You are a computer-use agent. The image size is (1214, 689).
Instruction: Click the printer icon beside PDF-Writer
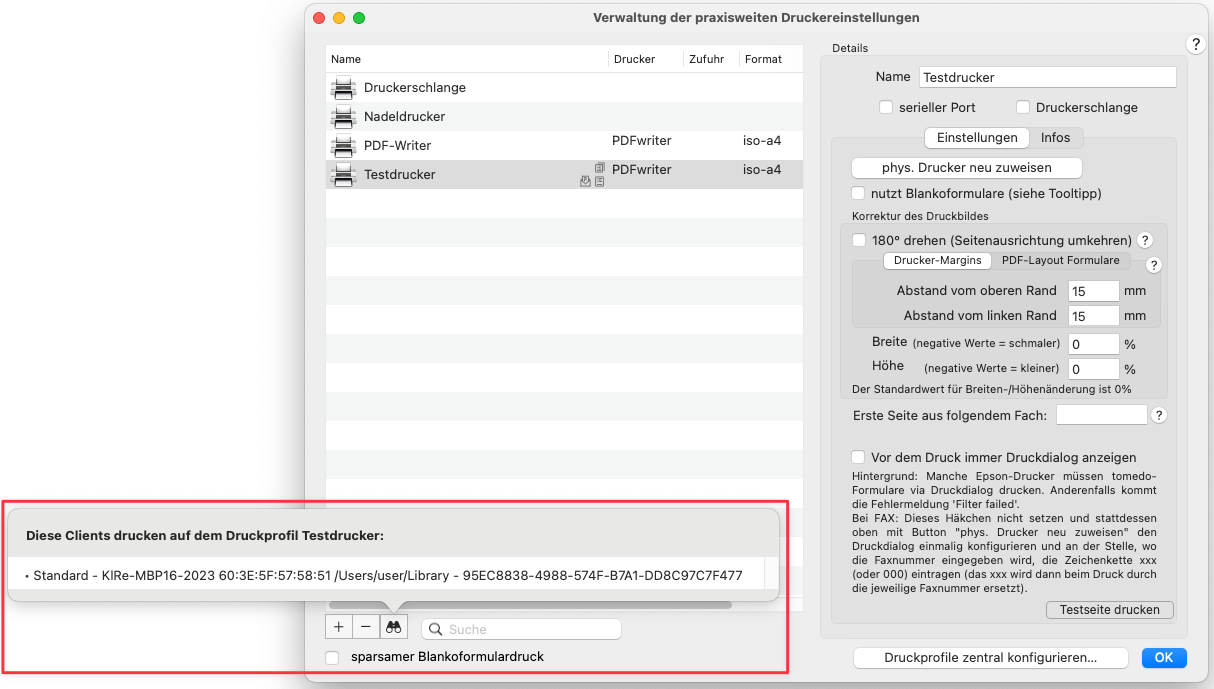tap(343, 146)
